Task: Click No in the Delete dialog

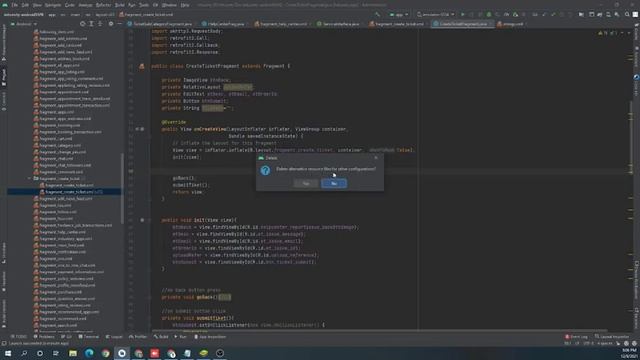Action: pos(334,183)
